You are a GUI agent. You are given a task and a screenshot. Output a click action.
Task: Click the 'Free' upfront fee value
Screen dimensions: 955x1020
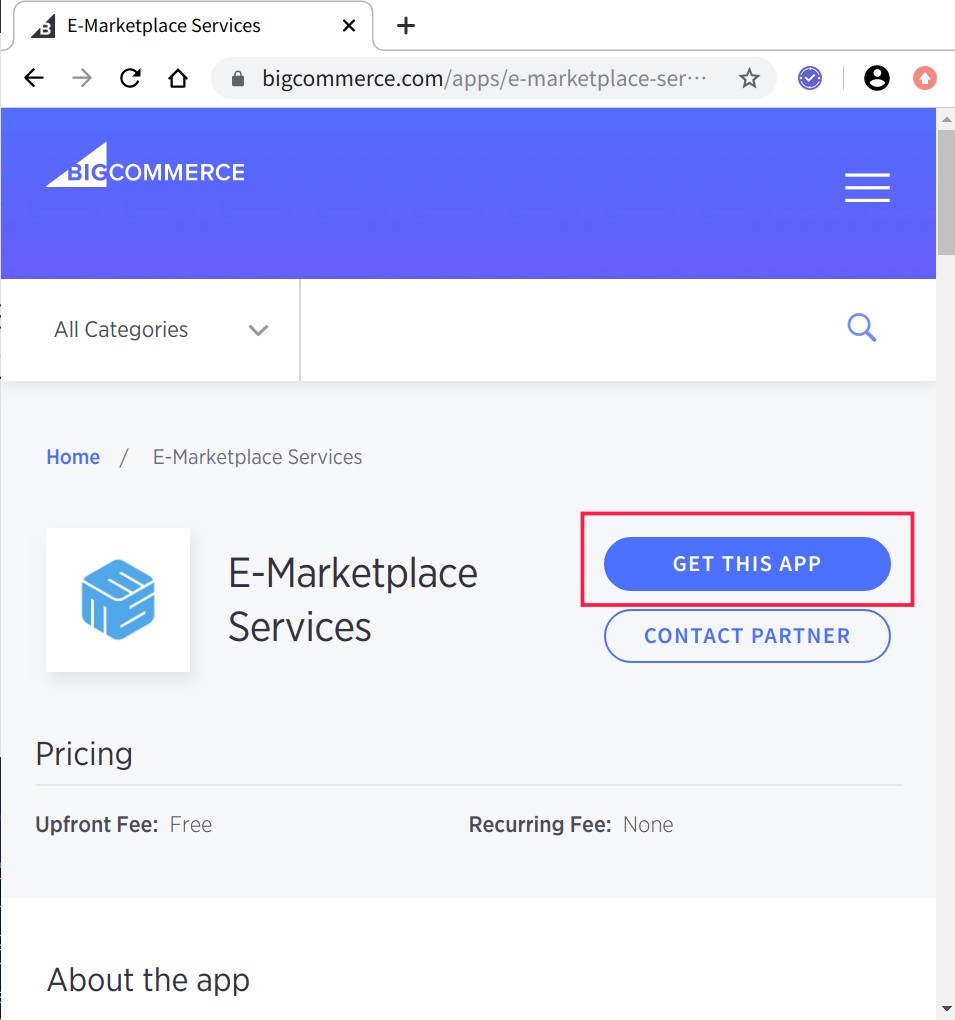pos(191,825)
